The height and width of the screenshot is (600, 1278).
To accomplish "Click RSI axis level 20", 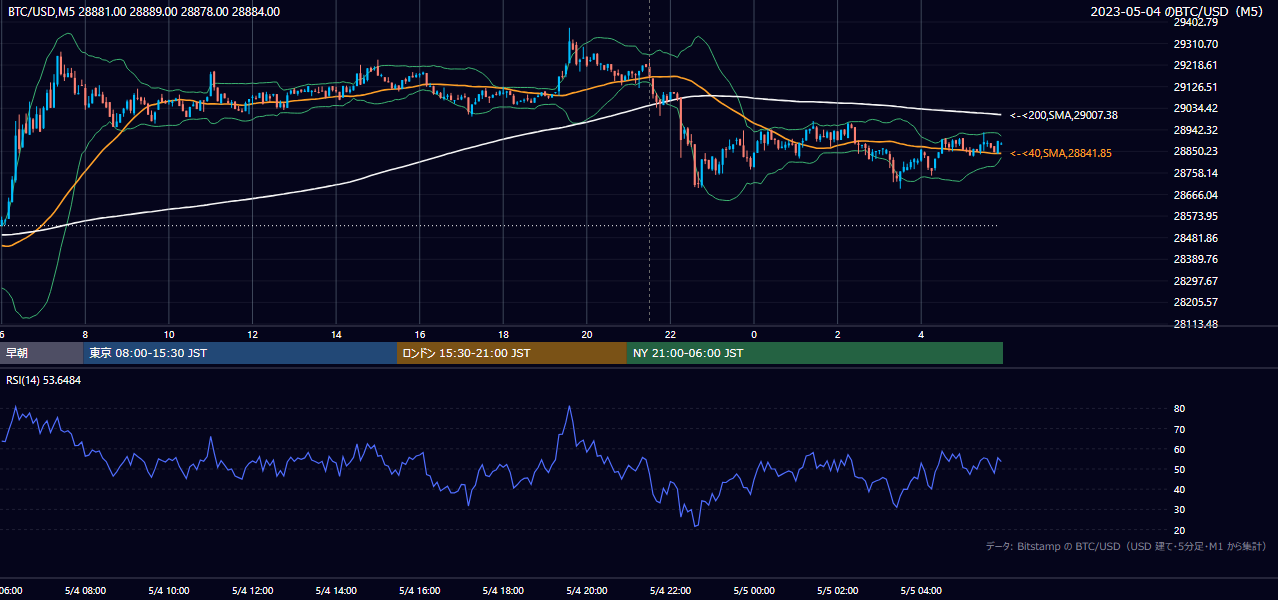I will pyautogui.click(x=1180, y=530).
